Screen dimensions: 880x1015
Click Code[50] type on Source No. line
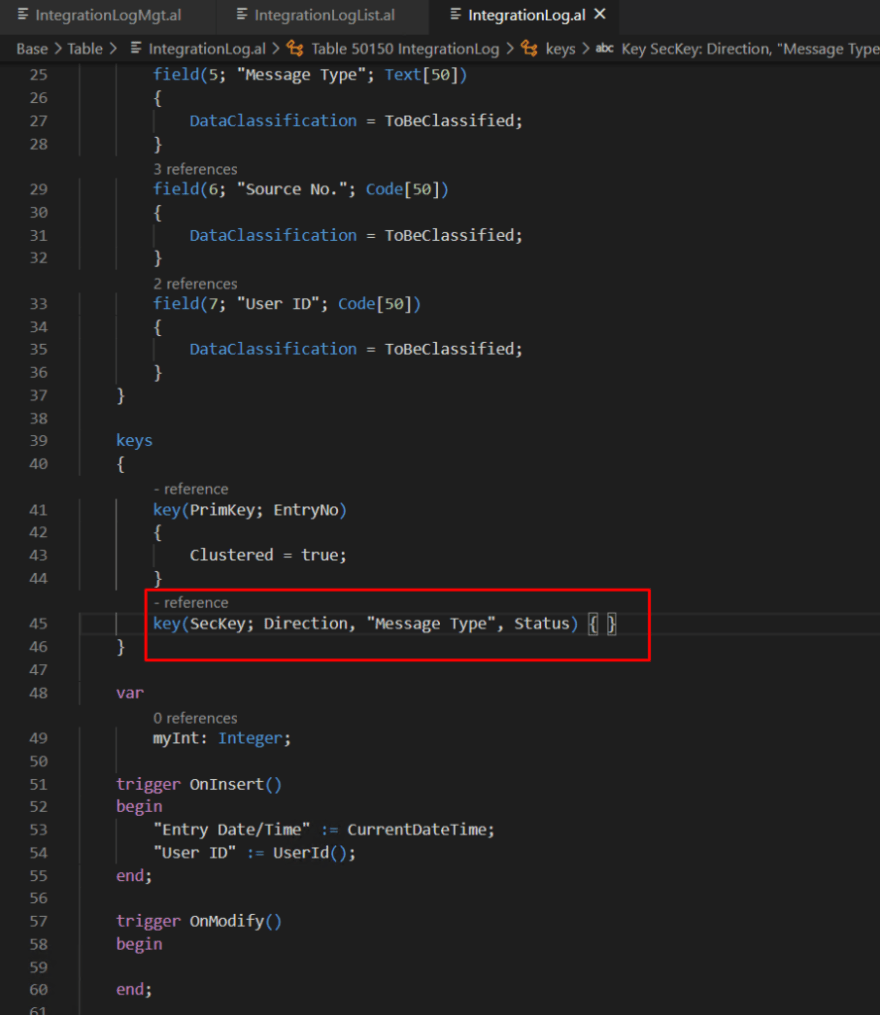[402, 190]
